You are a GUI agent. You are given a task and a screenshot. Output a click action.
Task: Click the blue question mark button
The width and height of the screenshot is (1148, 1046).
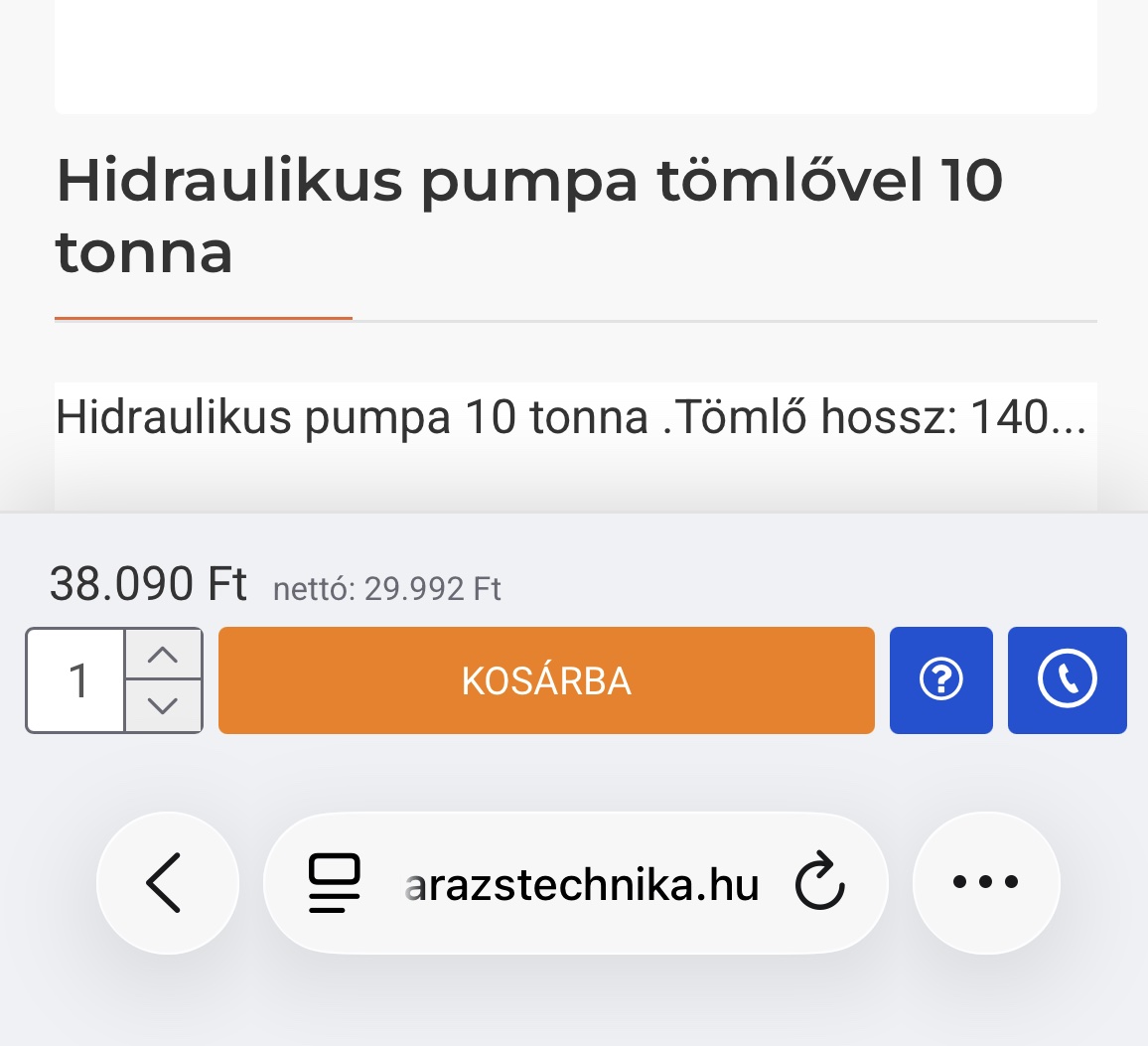940,680
